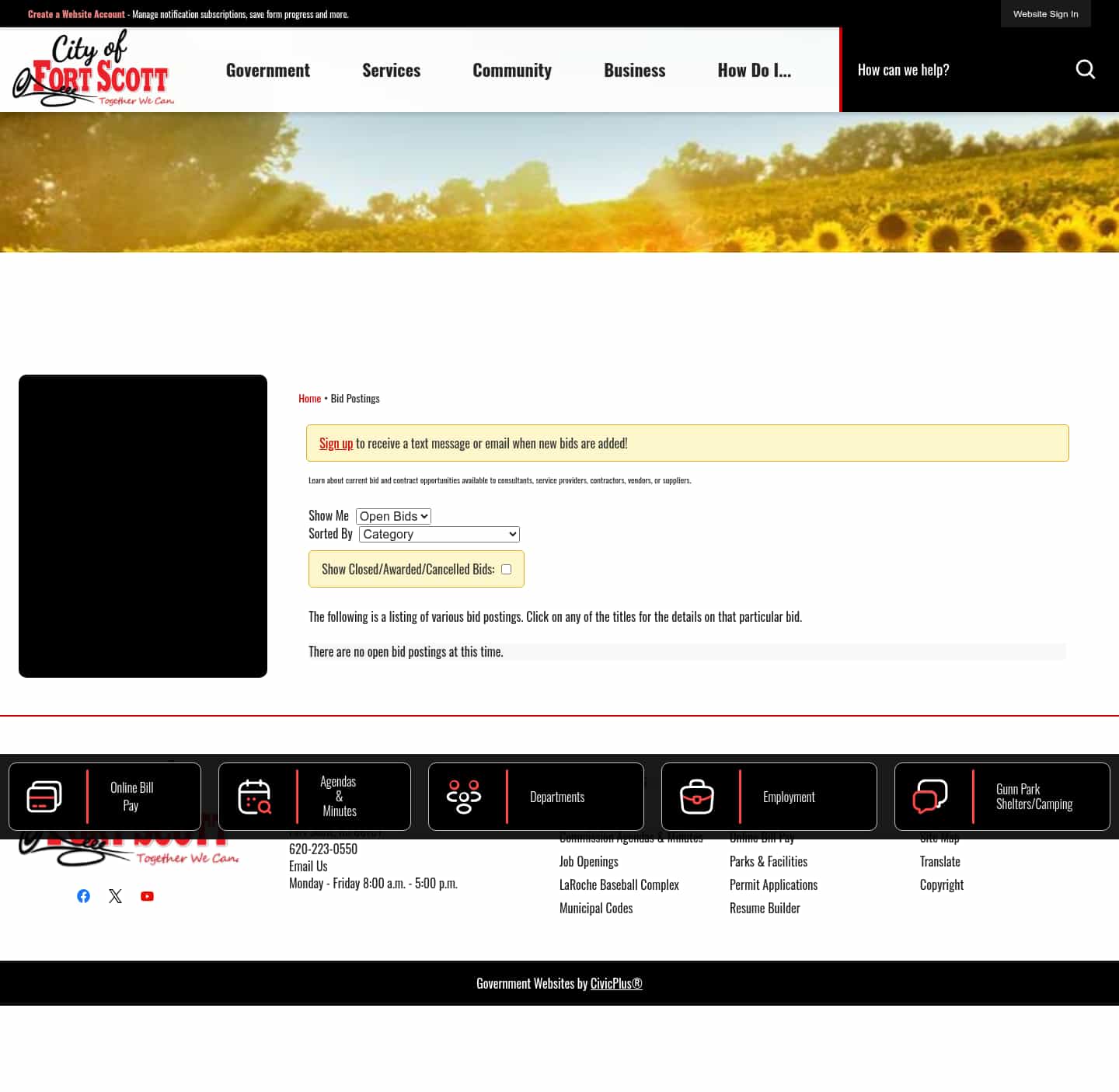Open the X social media icon
The width and height of the screenshot is (1119, 1092).
coord(115,895)
